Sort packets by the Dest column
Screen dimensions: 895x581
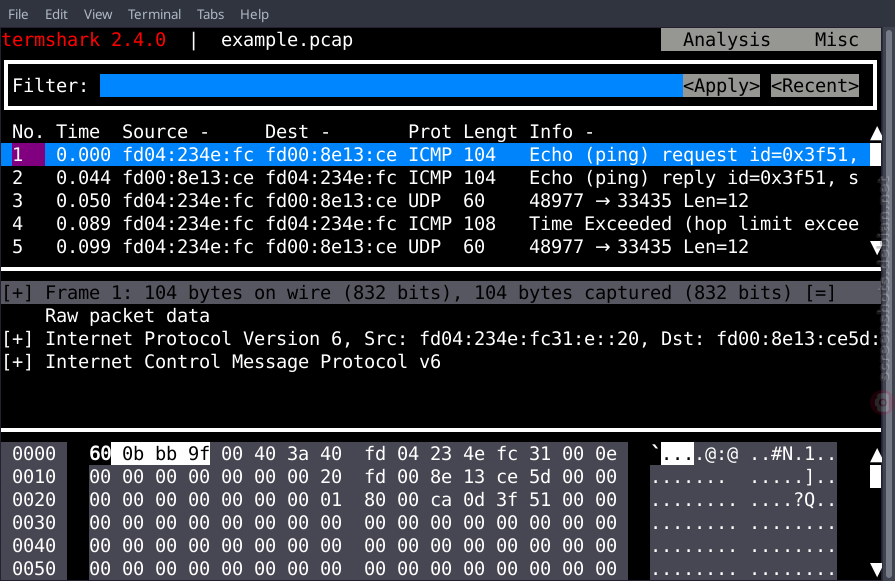pyautogui.click(x=297, y=132)
